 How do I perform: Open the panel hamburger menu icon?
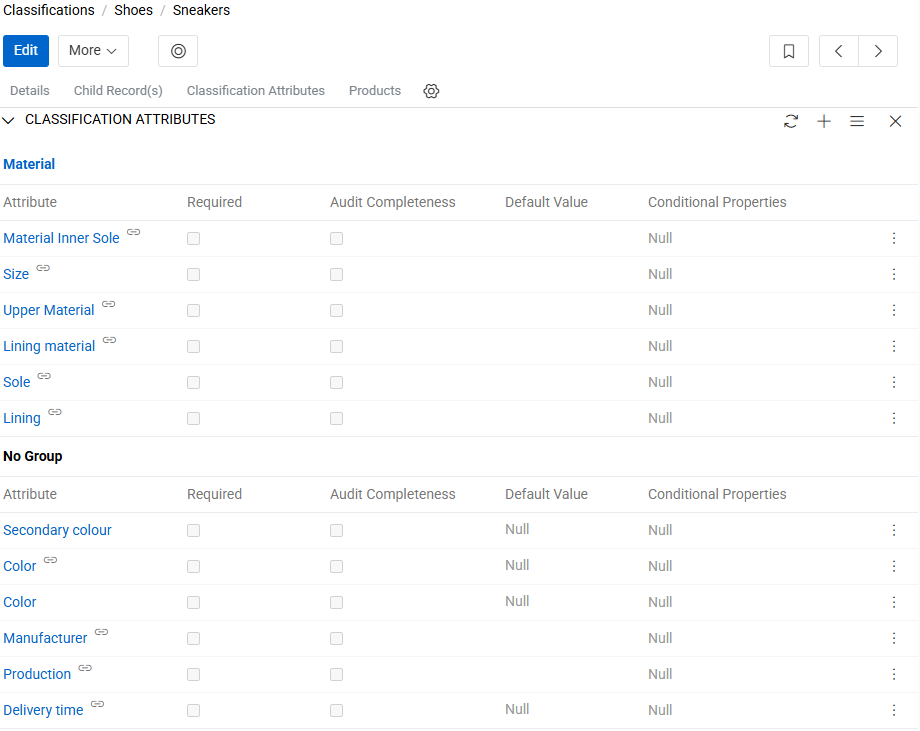857,121
